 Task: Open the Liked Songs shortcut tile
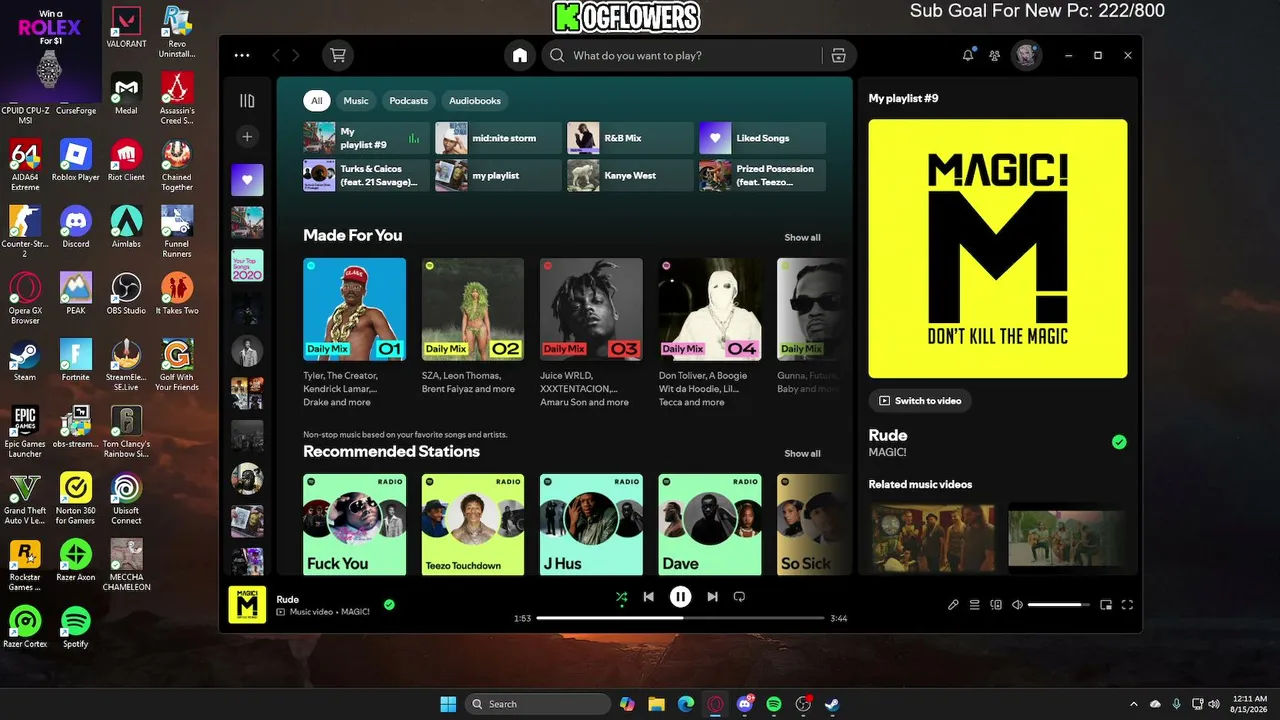[762, 138]
